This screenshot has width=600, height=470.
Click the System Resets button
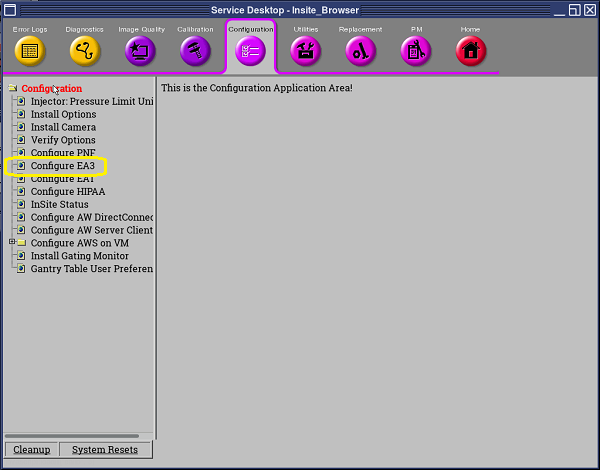[105, 450]
